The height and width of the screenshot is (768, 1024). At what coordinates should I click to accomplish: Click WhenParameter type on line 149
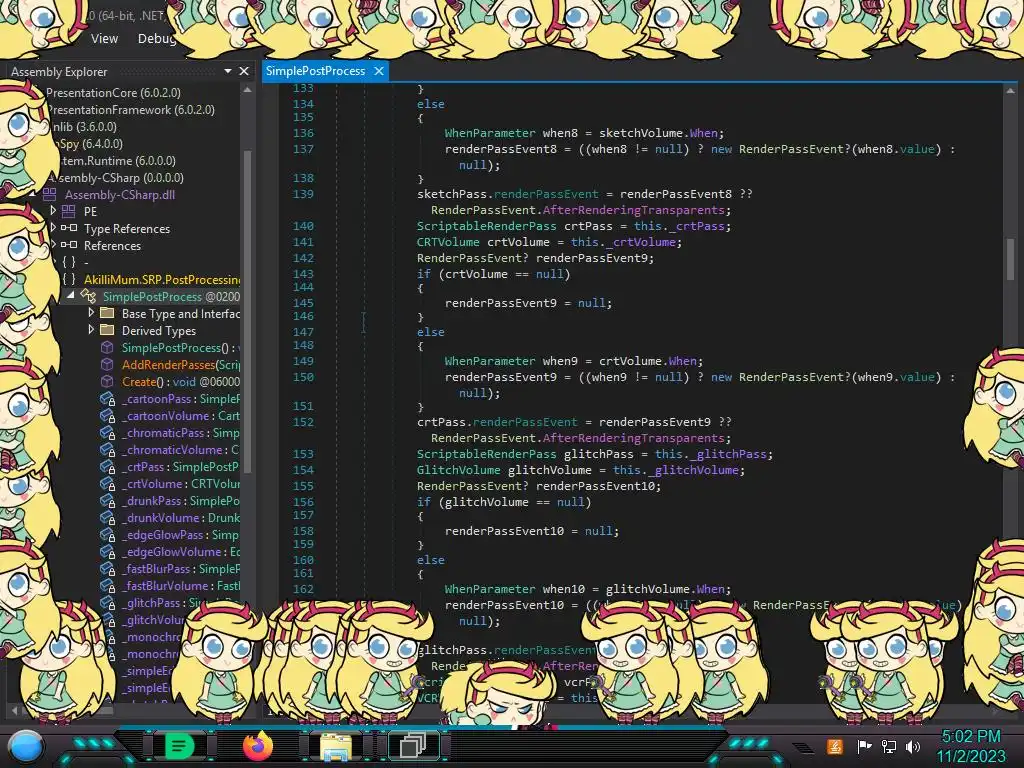coord(490,361)
